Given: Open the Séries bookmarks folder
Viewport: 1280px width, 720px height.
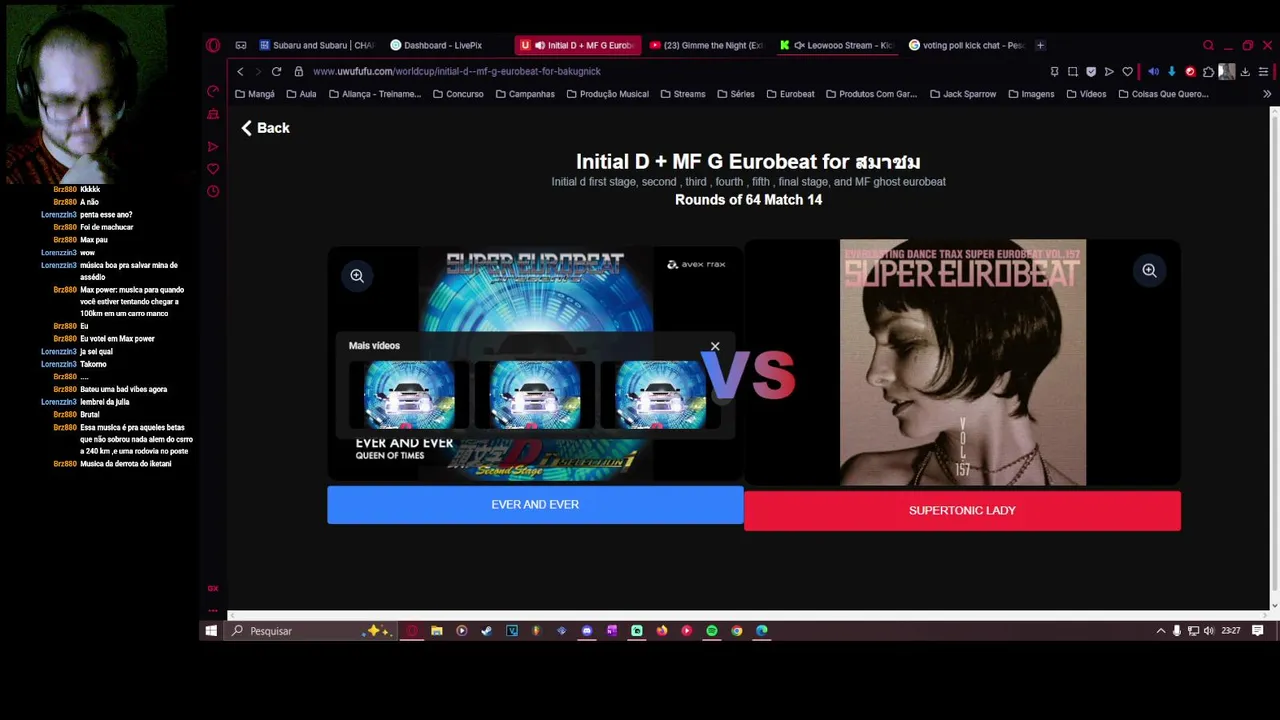Looking at the screenshot, I should coord(736,94).
